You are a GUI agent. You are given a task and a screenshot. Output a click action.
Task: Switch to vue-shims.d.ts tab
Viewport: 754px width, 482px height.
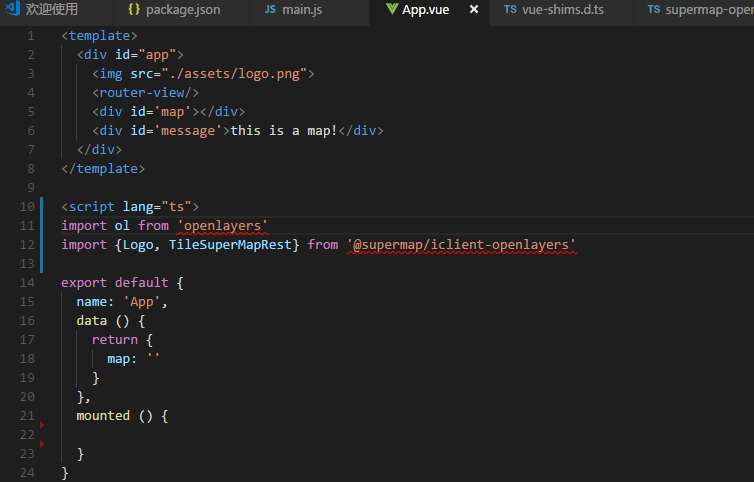(563, 10)
